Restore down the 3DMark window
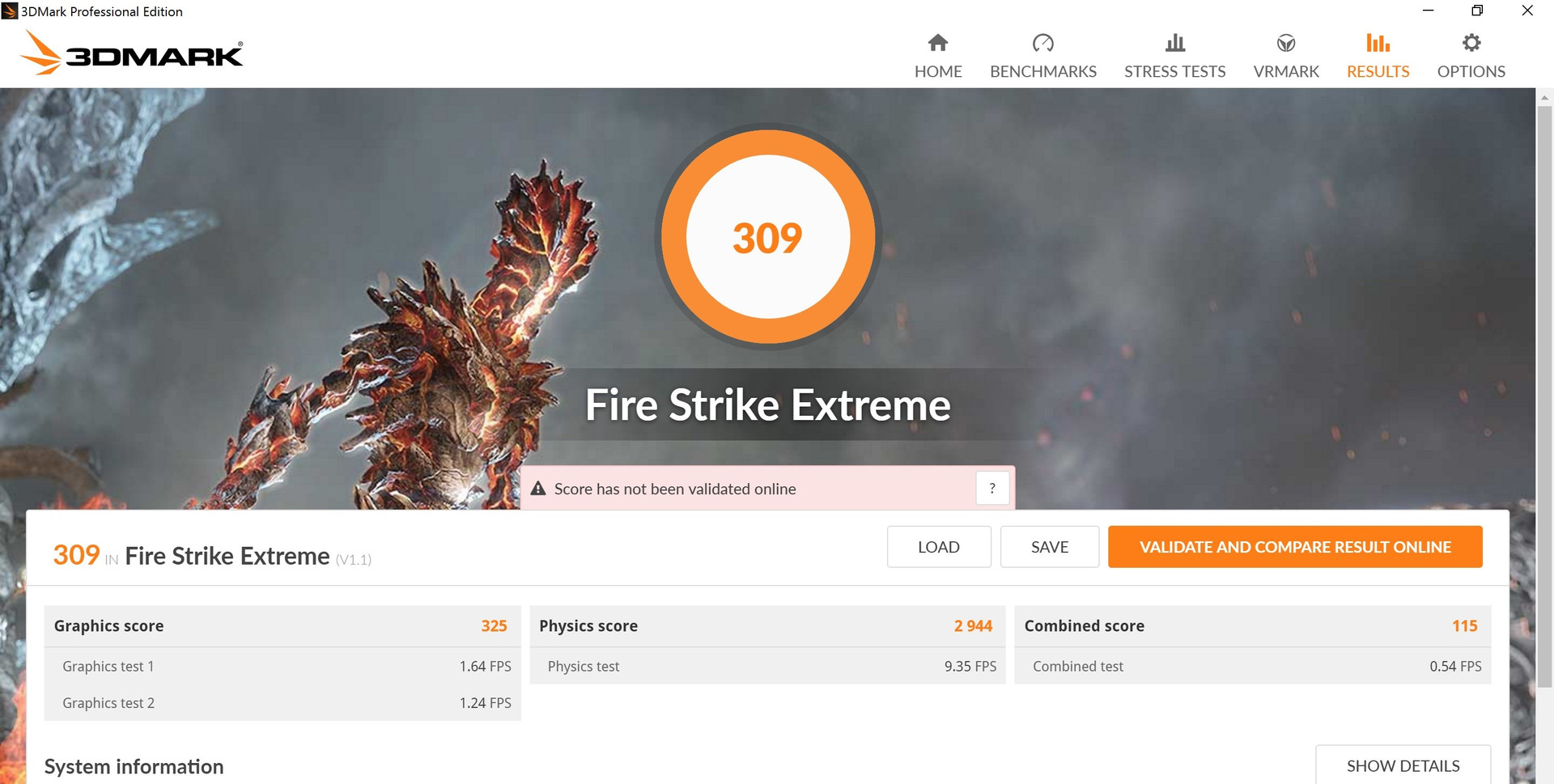This screenshot has width=1554, height=784. (1477, 11)
